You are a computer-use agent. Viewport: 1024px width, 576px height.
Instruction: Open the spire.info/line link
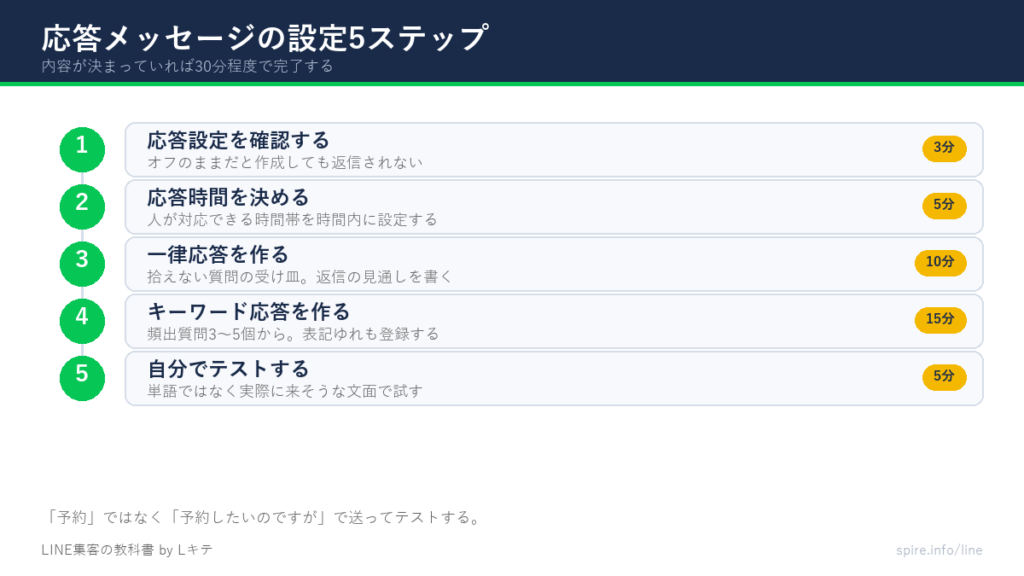point(939,550)
